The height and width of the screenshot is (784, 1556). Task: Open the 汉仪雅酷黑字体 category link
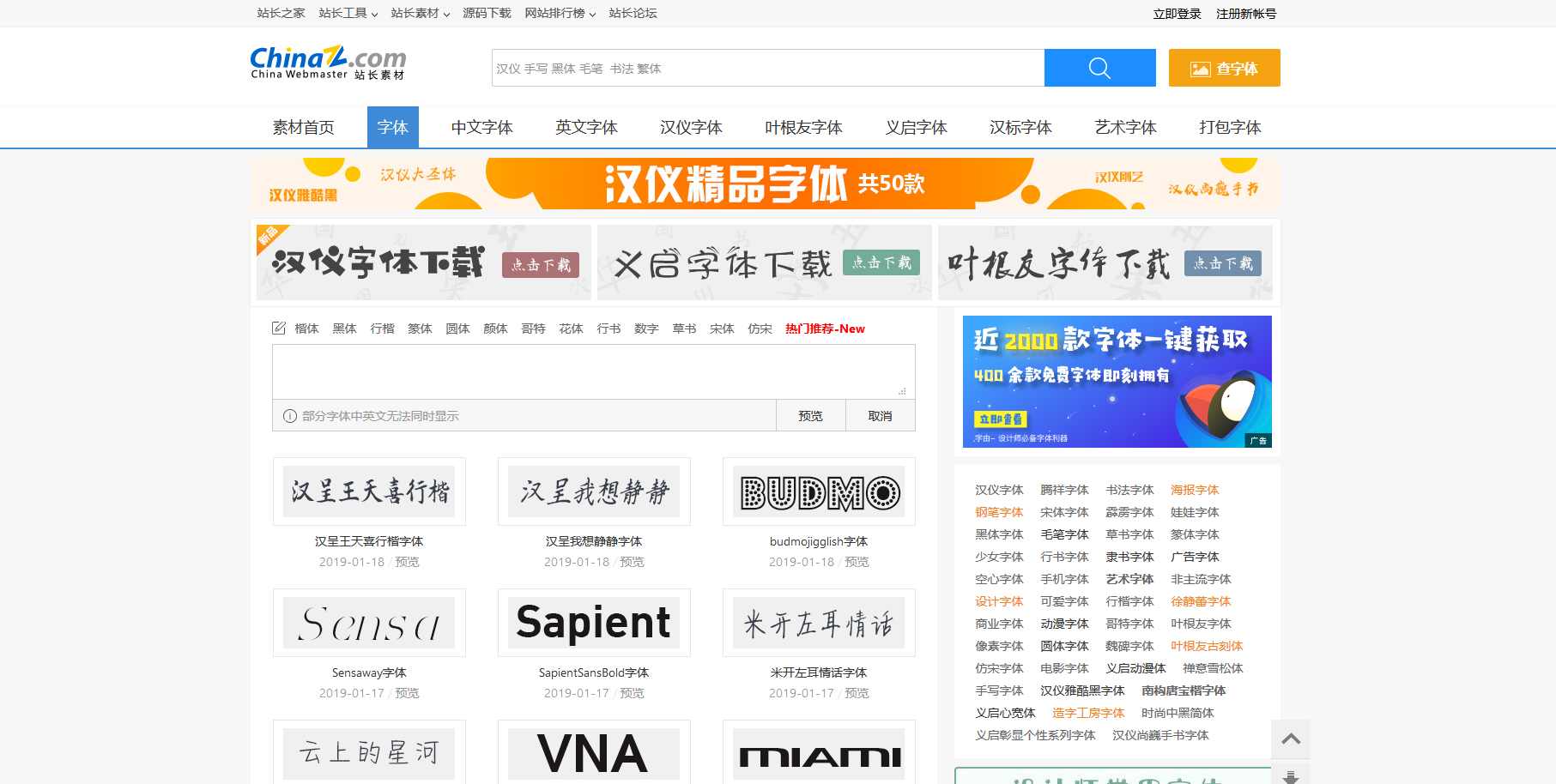click(1082, 691)
